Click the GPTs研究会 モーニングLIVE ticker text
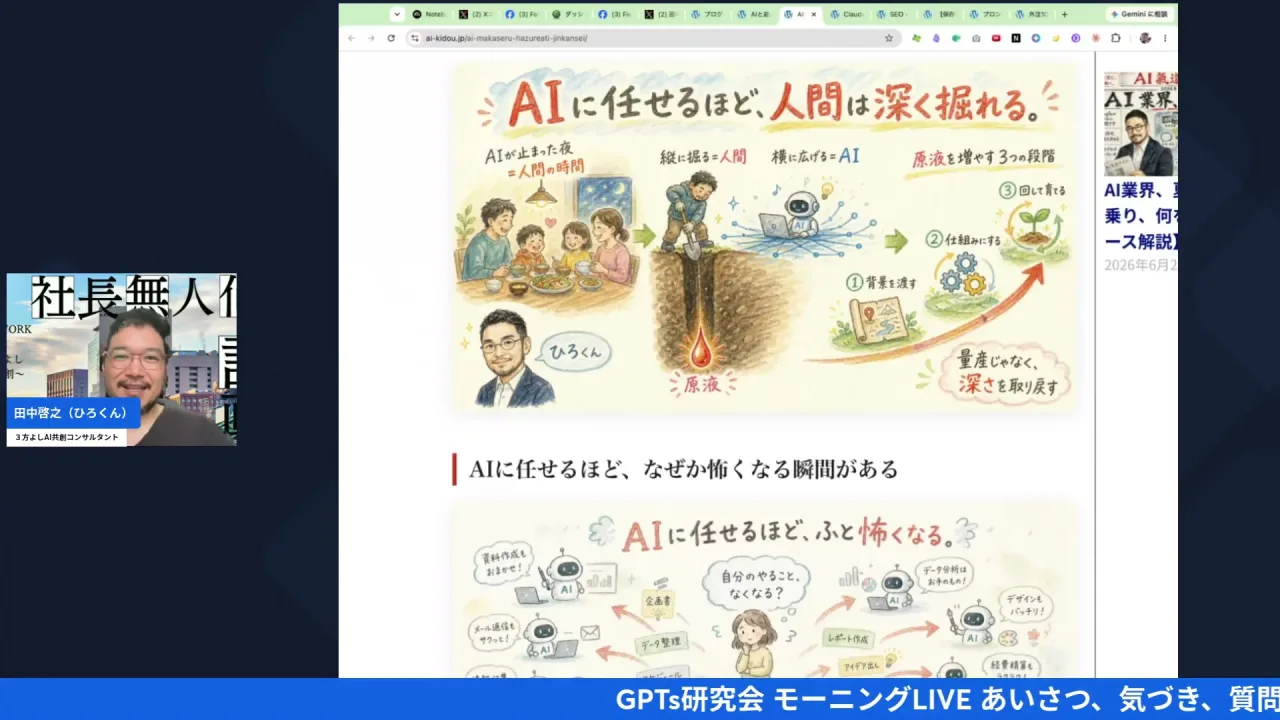1280x720 pixels. [x=947, y=700]
